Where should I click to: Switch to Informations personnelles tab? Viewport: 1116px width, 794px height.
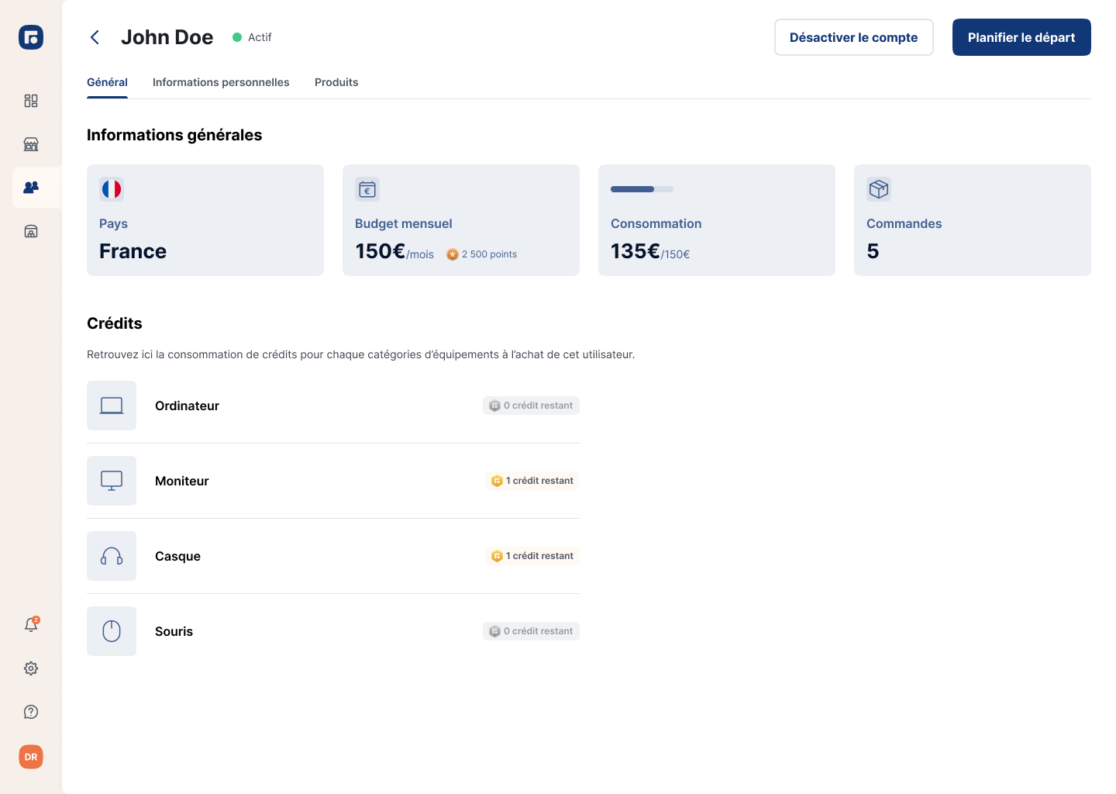(x=221, y=82)
